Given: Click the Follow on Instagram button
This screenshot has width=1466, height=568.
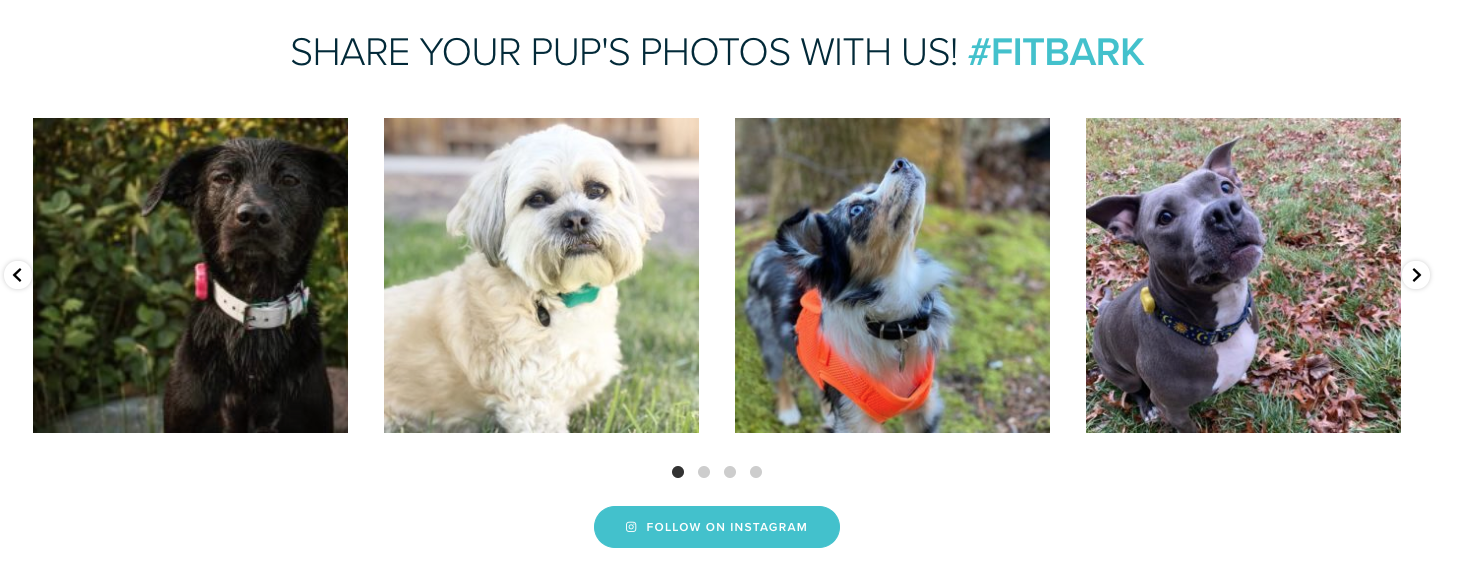Looking at the screenshot, I should [717, 527].
